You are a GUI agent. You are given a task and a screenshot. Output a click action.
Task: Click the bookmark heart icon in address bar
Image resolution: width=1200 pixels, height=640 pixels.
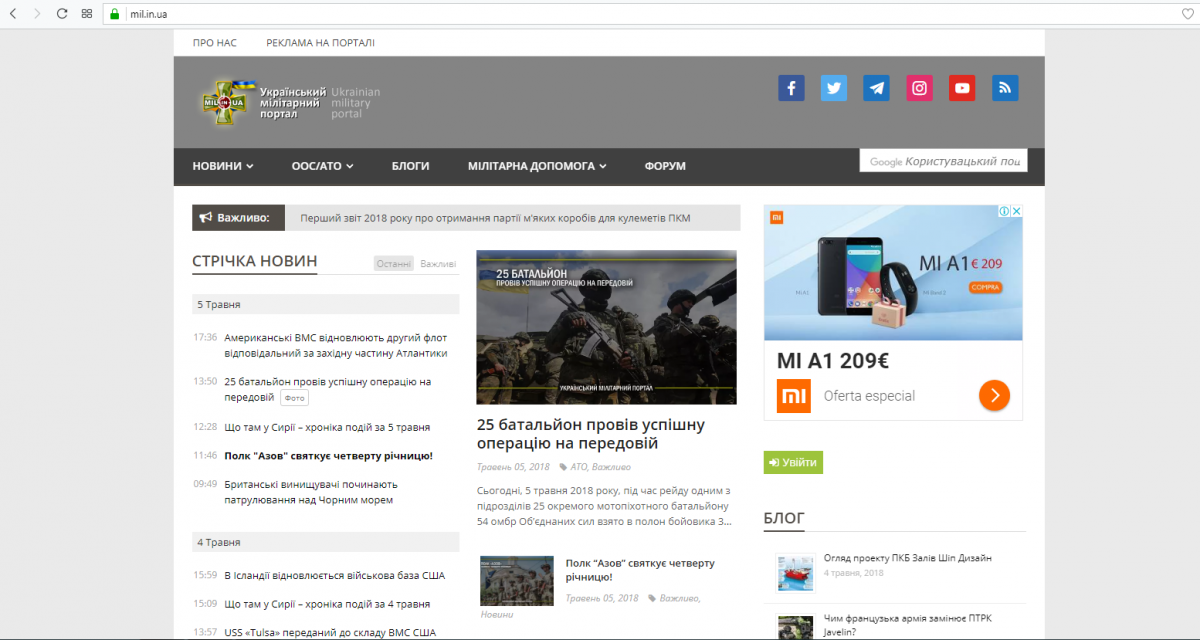click(1187, 14)
